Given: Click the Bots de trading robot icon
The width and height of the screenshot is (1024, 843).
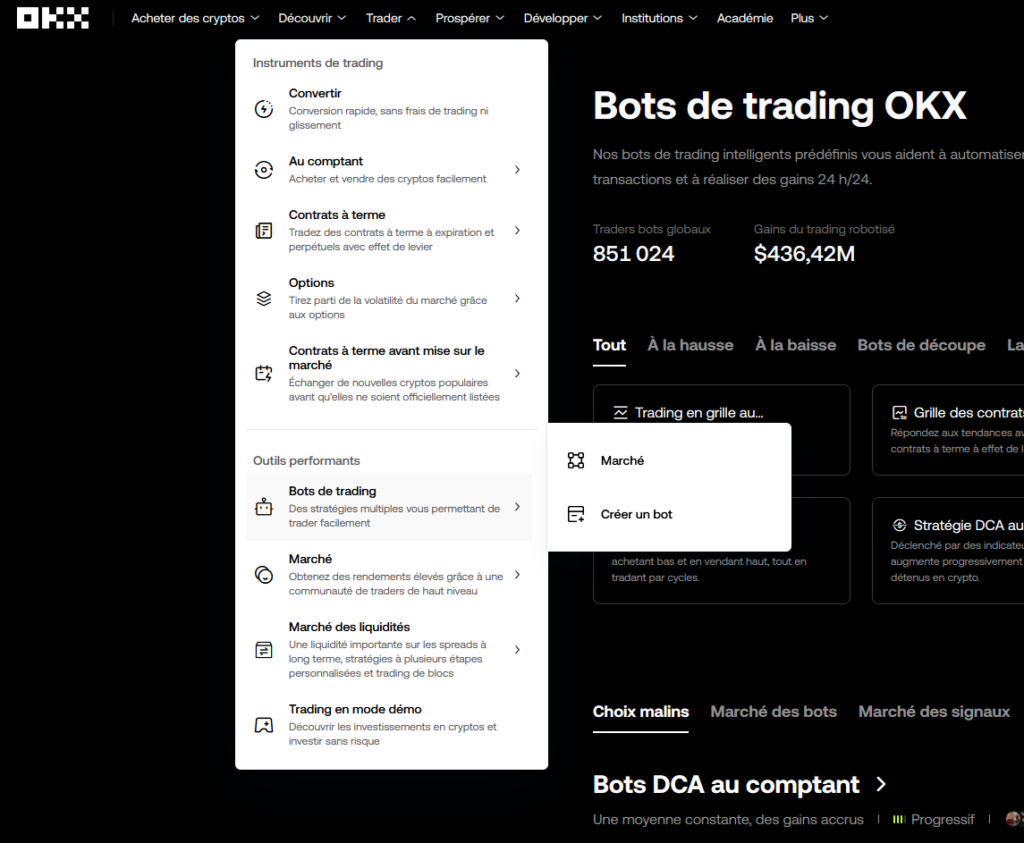Looking at the screenshot, I should point(264,507).
